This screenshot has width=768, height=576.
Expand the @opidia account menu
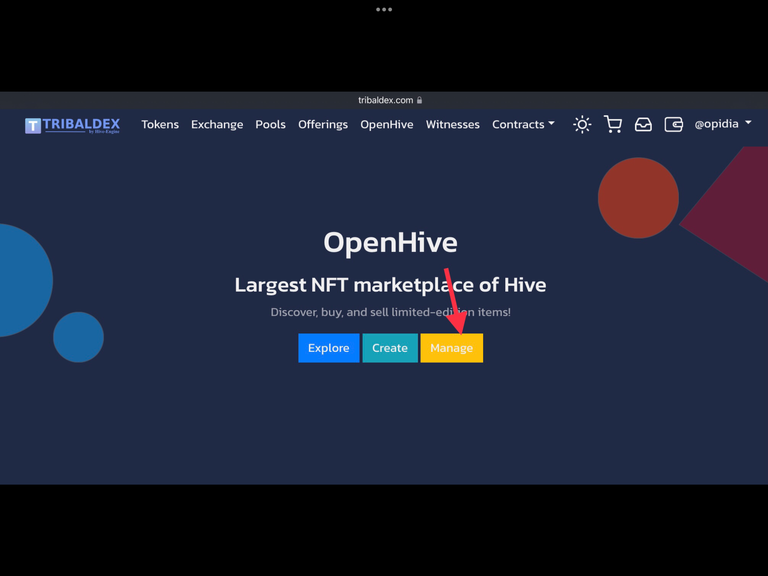click(x=723, y=124)
